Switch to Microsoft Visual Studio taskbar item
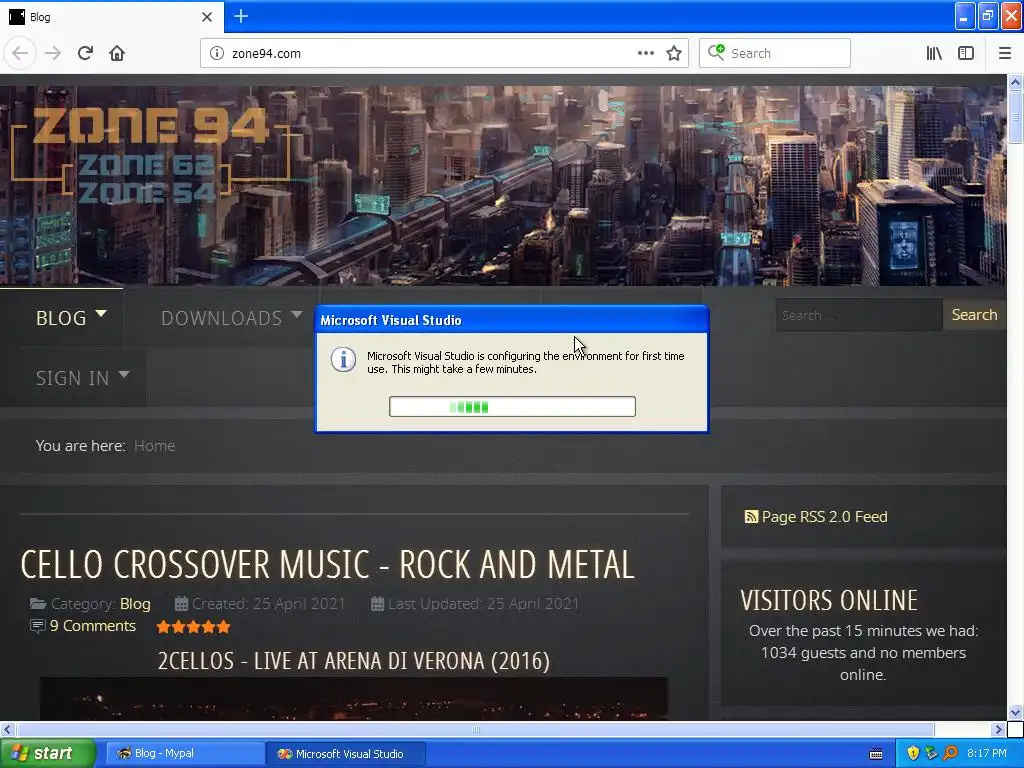 (x=346, y=754)
